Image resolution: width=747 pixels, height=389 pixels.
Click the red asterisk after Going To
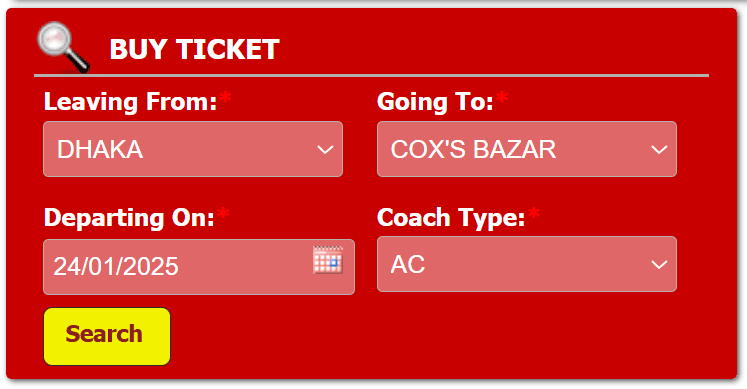pos(502,99)
